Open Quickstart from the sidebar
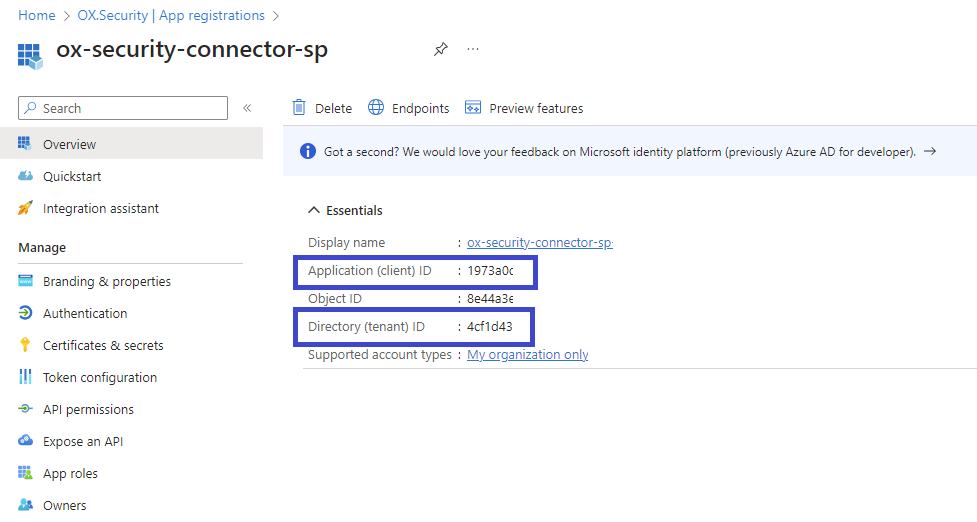Image resolution: width=977 pixels, height=522 pixels. tap(72, 176)
